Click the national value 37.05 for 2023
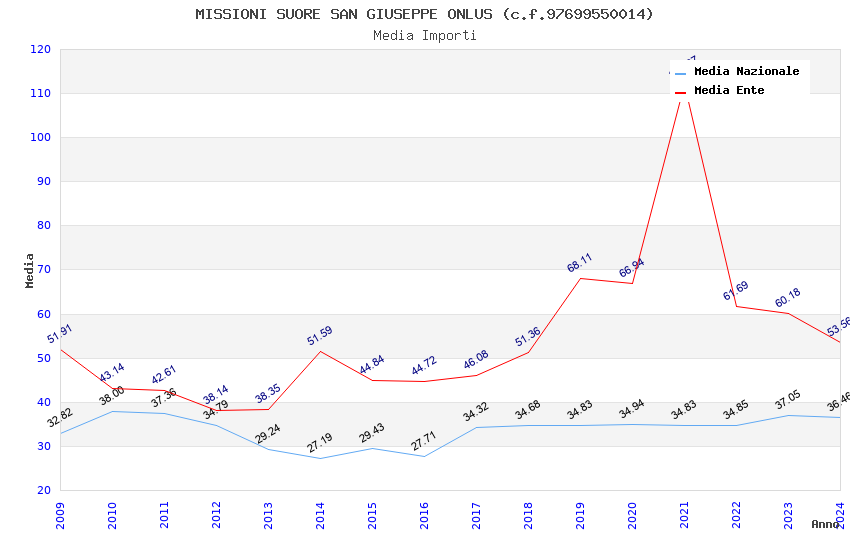This screenshot has height=550, width=850. [x=788, y=400]
